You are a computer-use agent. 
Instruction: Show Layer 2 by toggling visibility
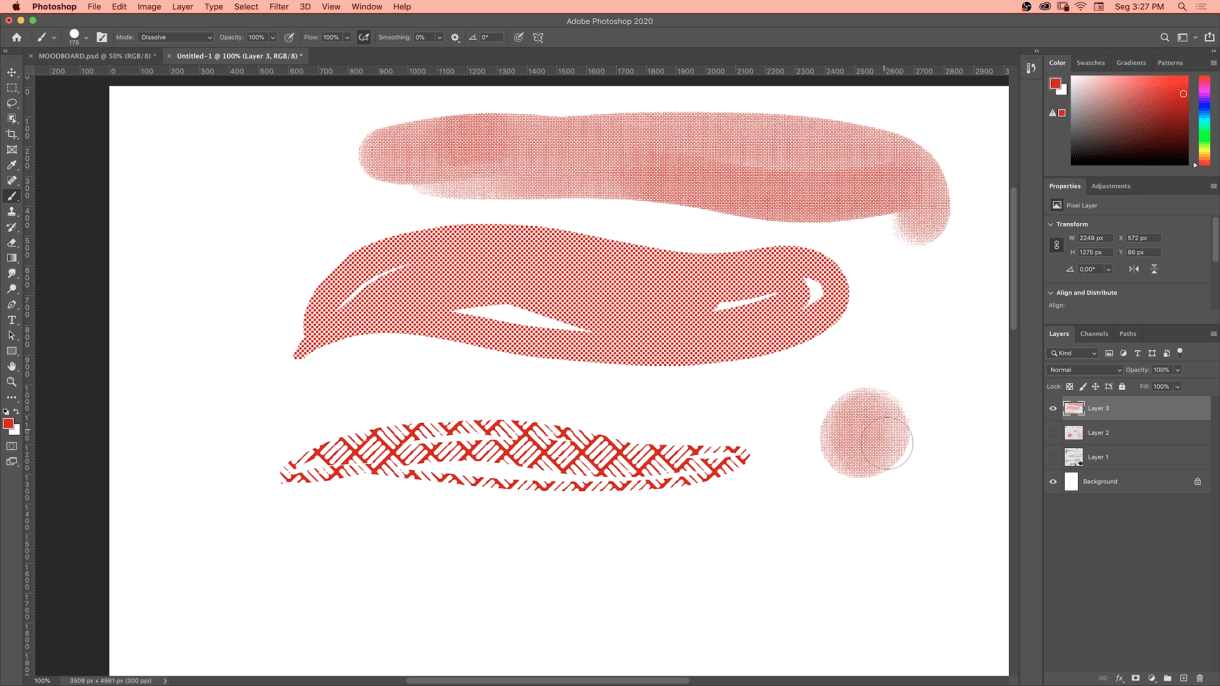coord(1053,433)
